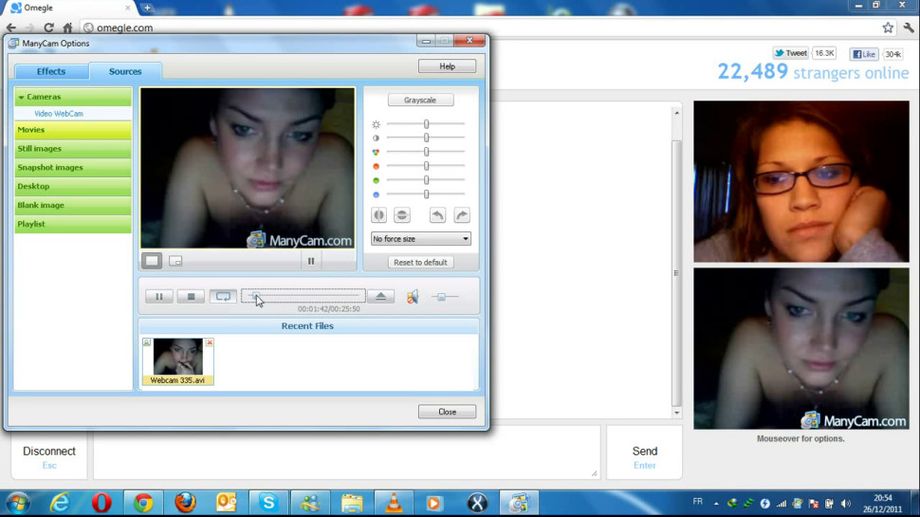This screenshot has width=920, height=517.
Task: Pause the video playback in ManyCam
Action: coord(159,296)
